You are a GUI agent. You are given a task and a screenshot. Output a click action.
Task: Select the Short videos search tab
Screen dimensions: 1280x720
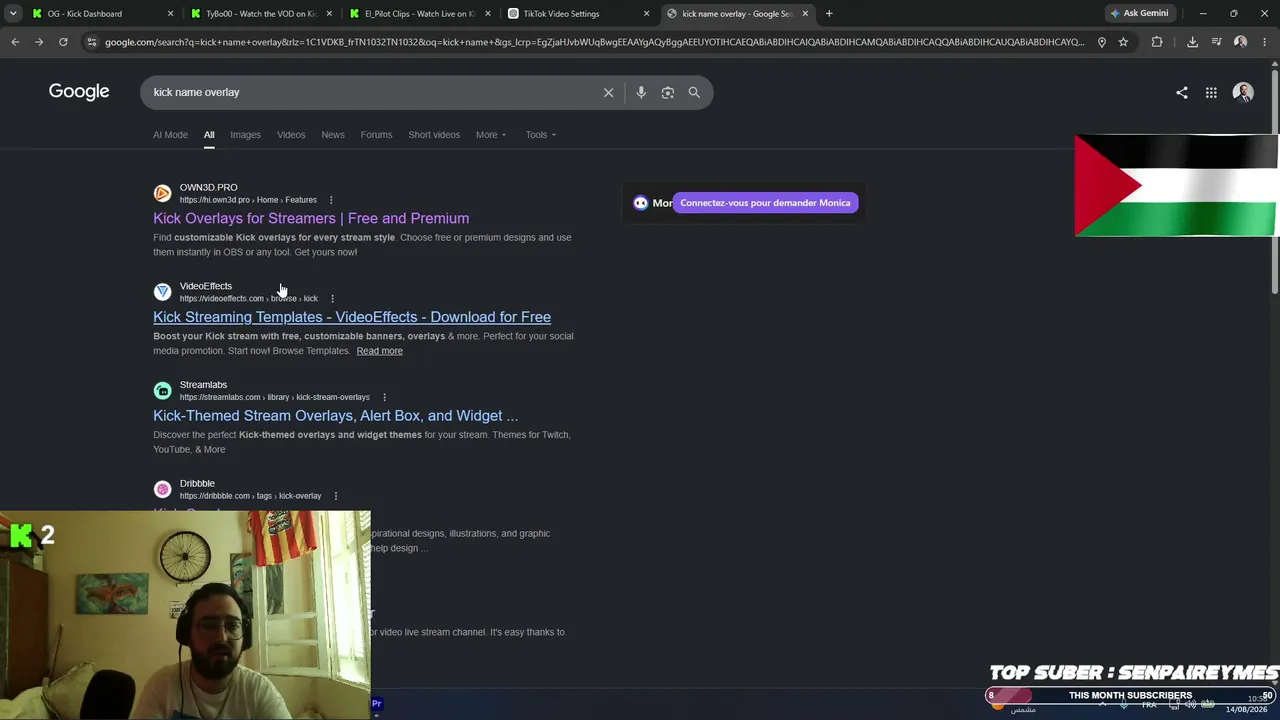click(434, 135)
